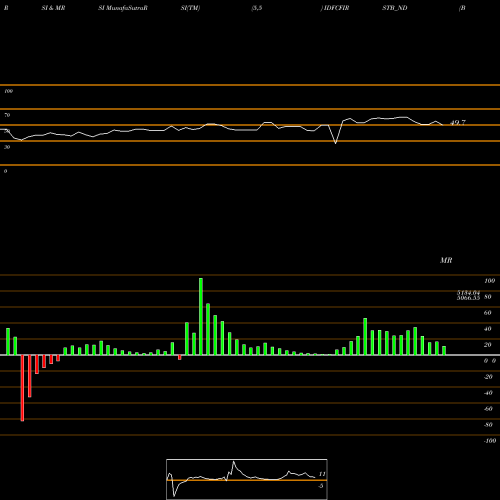This screenshot has width=500, height=500.
Task: Click the last green bar on the right
Action: pyautogui.click(x=444, y=350)
